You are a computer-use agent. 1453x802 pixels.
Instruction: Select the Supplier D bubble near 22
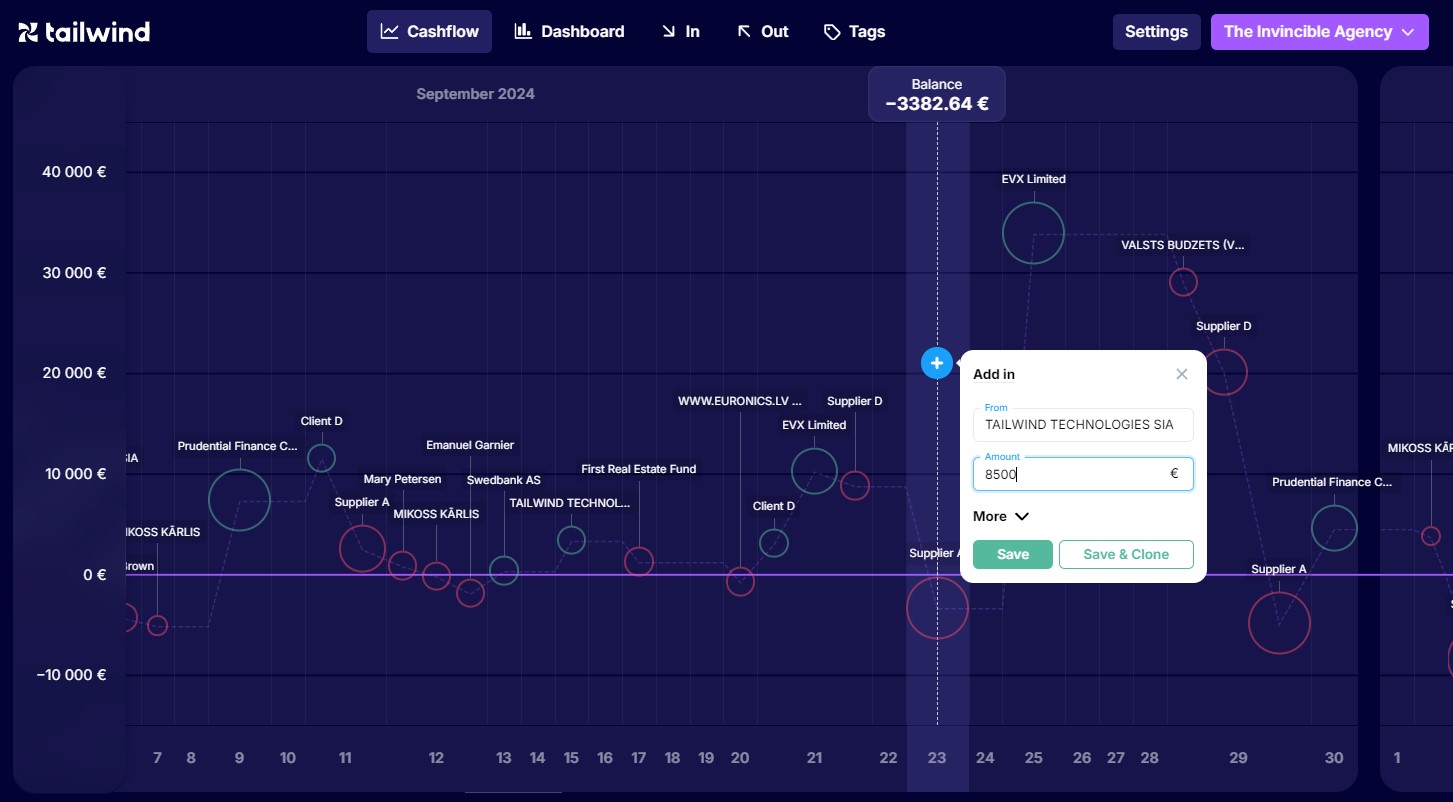point(855,486)
